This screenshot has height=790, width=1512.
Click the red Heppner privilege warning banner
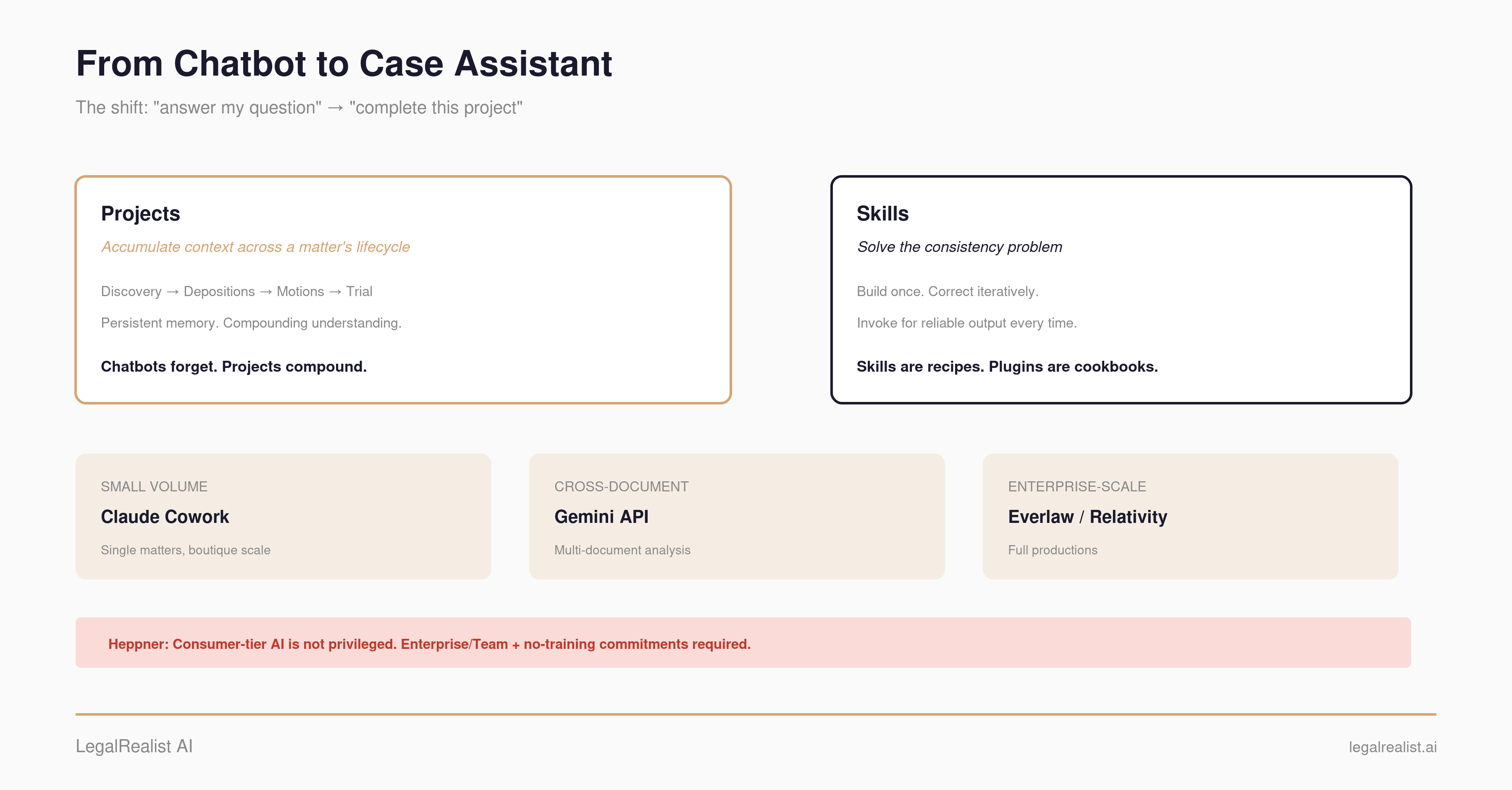coord(743,643)
